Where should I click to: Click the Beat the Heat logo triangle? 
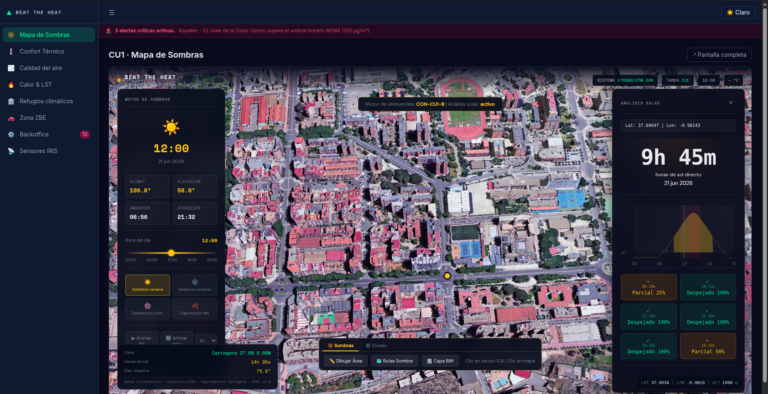pos(9,13)
